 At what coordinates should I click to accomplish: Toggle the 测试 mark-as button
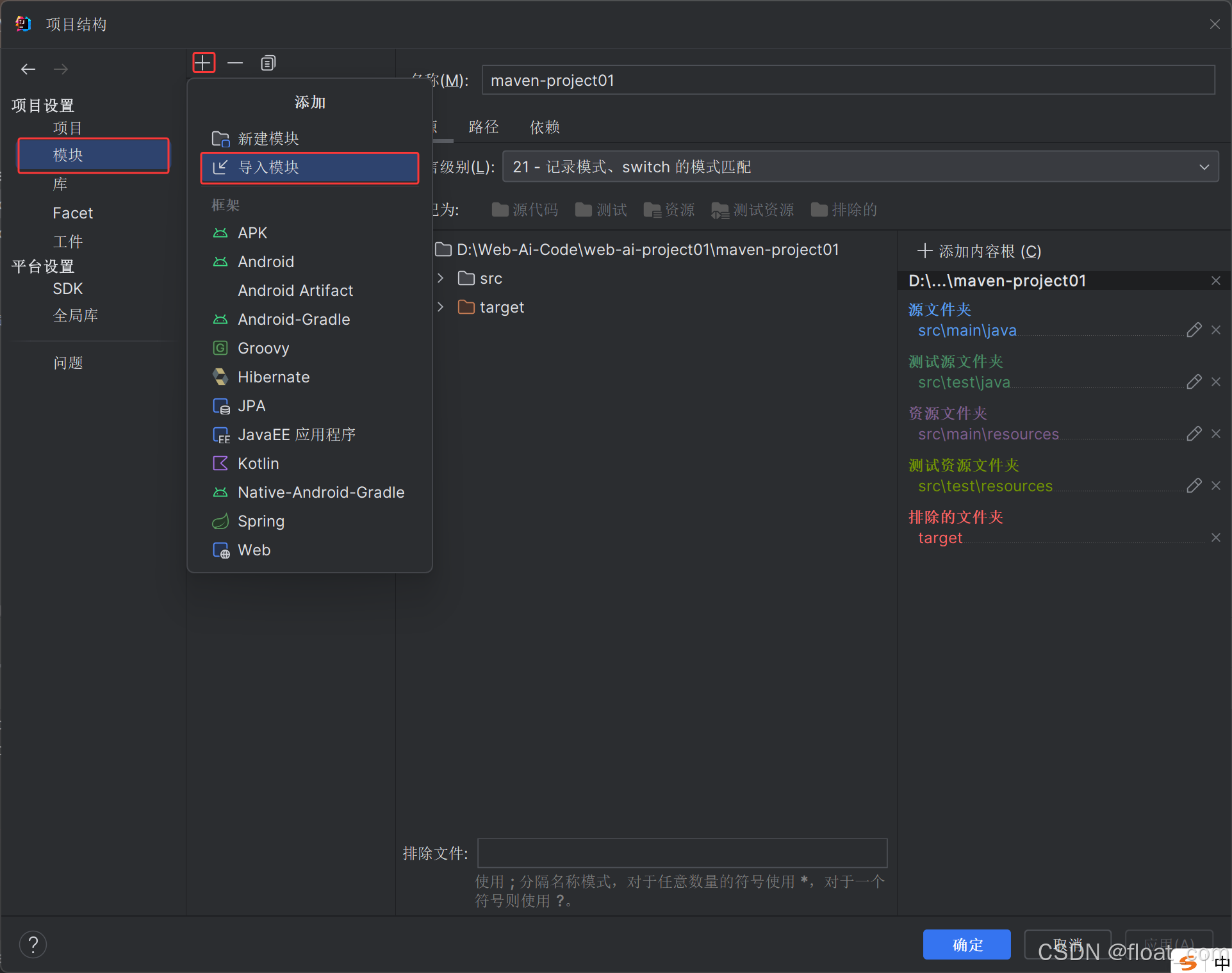click(x=601, y=210)
